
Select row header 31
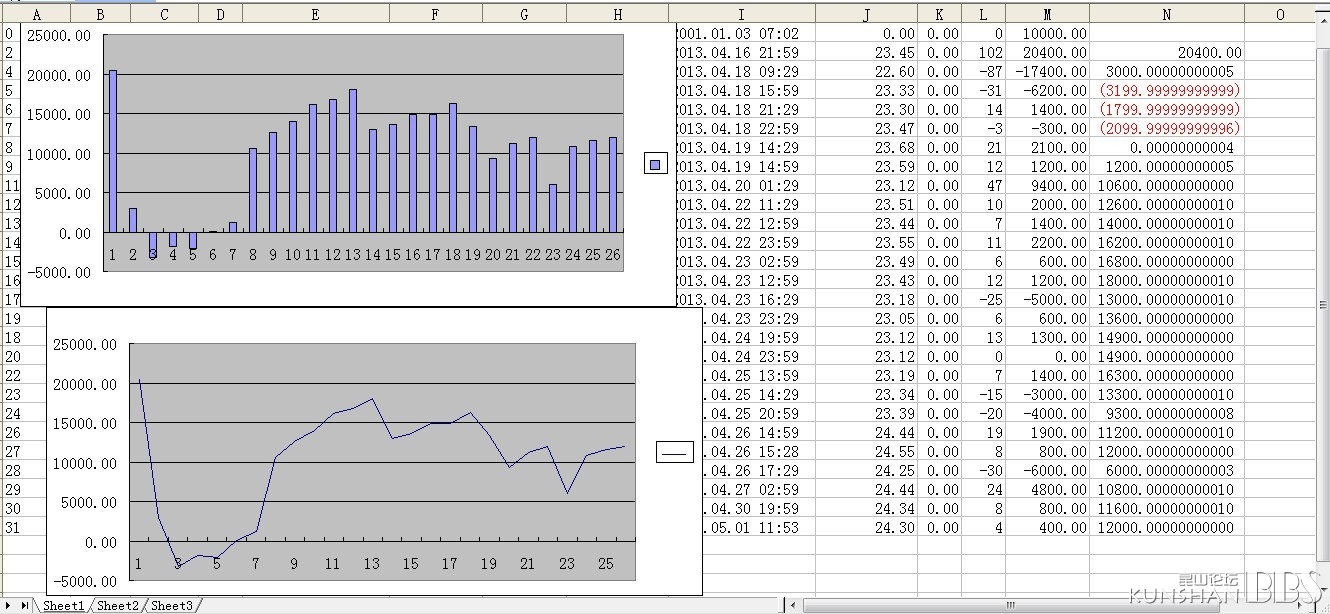pos(10,527)
